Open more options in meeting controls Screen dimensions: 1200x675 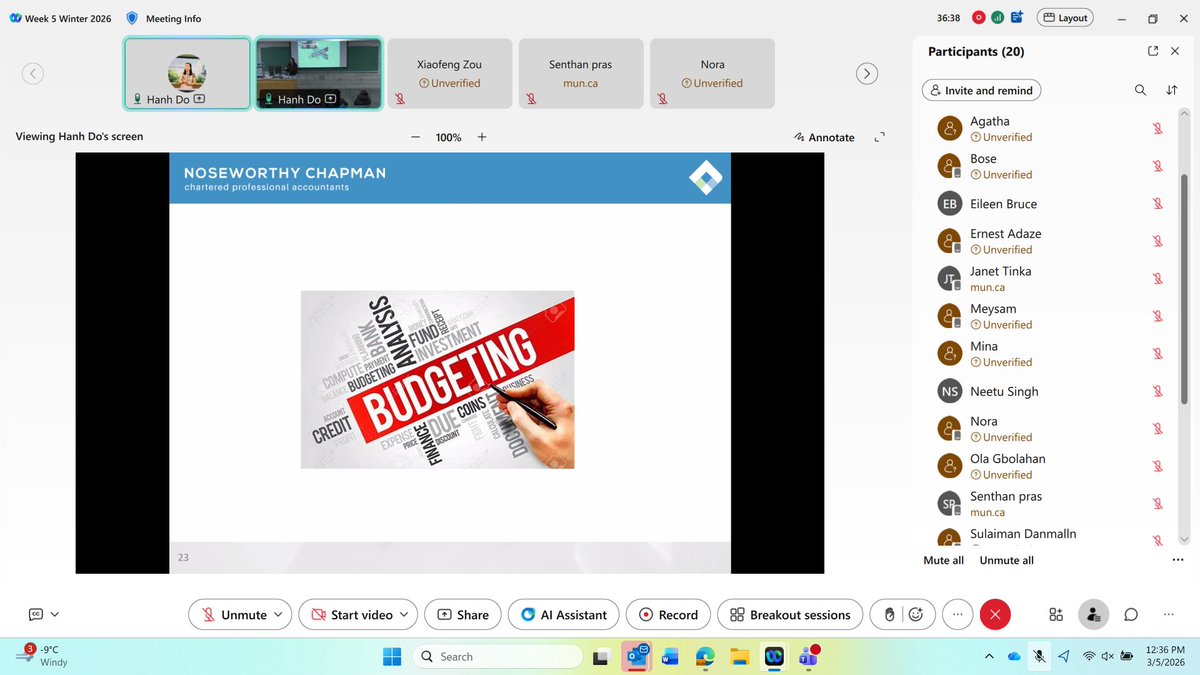[x=958, y=615]
